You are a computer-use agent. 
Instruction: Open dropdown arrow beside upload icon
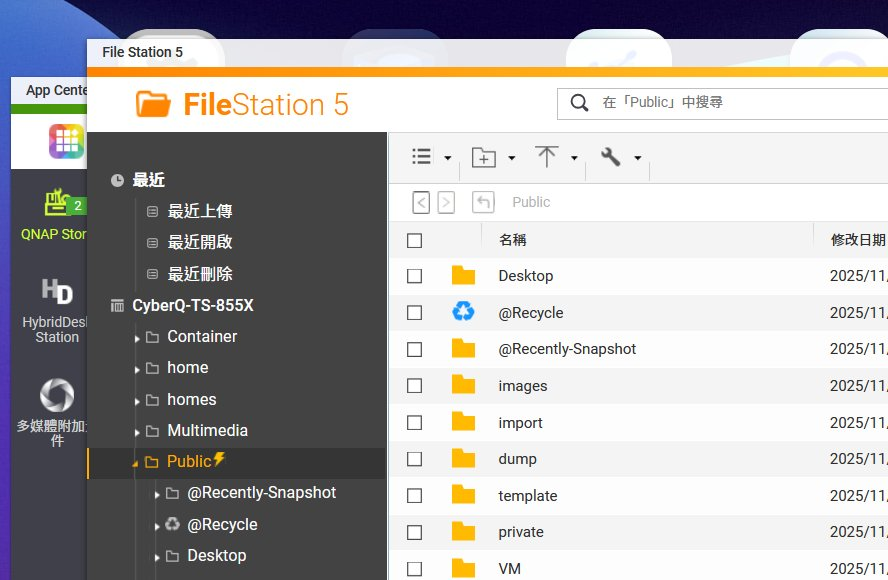click(574, 158)
